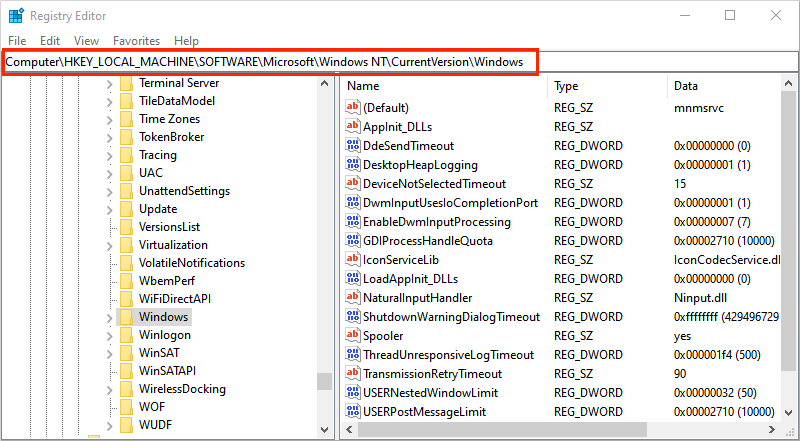The height and width of the screenshot is (441, 800).
Task: Expand the UnattendSettings key
Action: (x=109, y=192)
